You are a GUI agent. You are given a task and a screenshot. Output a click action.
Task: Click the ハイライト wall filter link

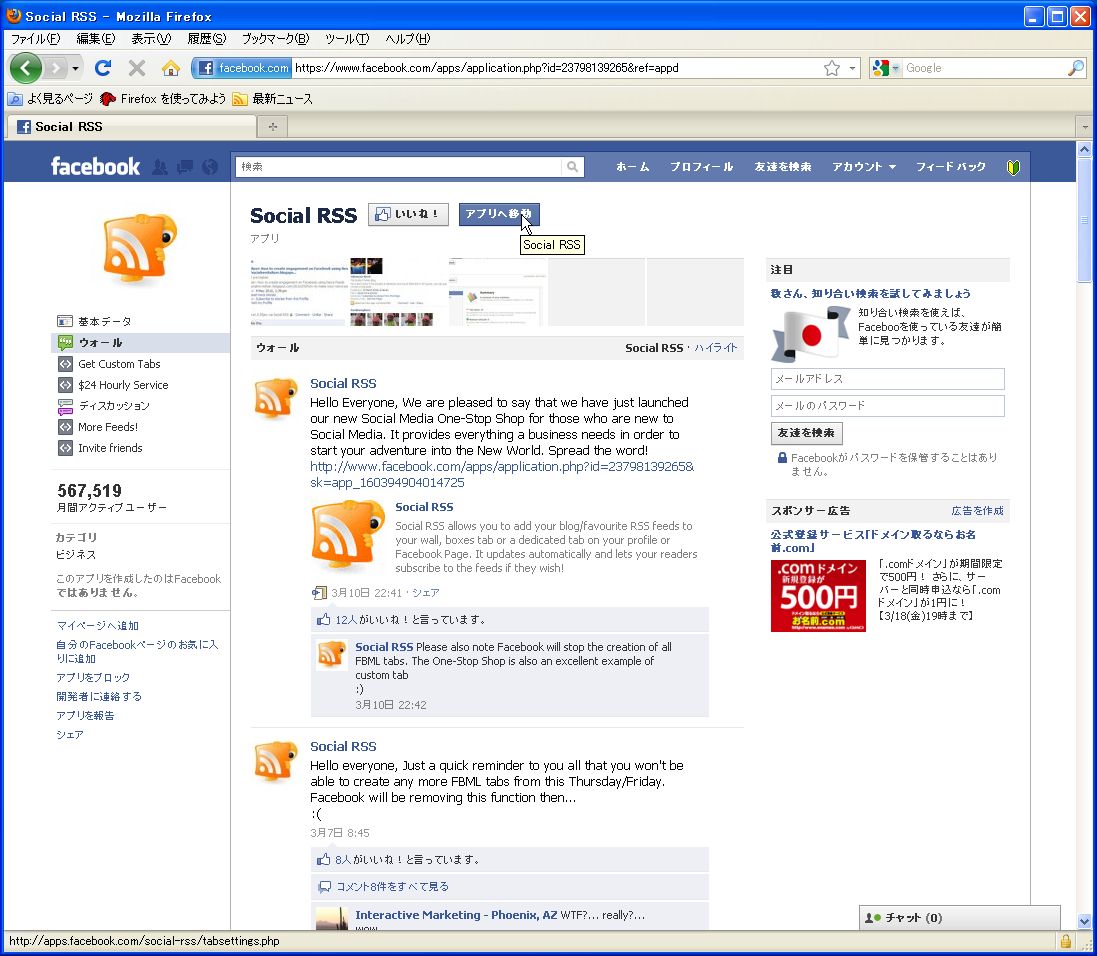click(716, 348)
